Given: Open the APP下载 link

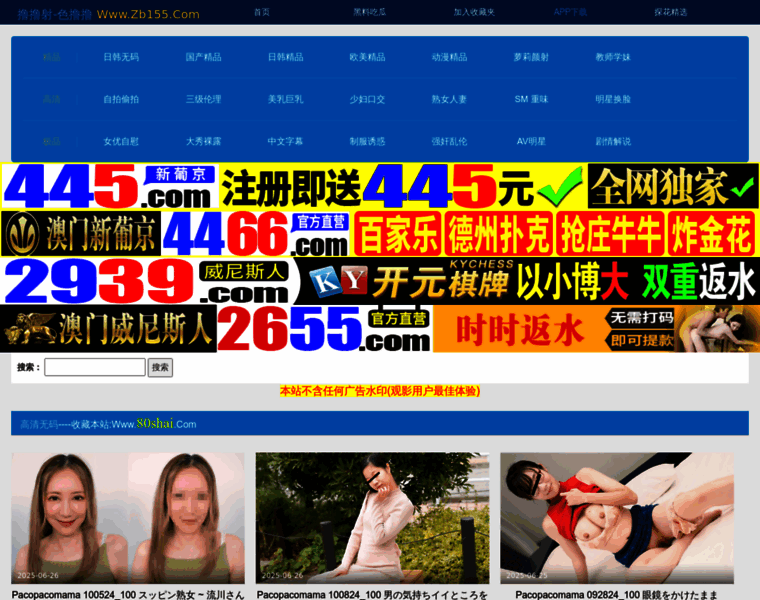Looking at the screenshot, I should pos(570,12).
